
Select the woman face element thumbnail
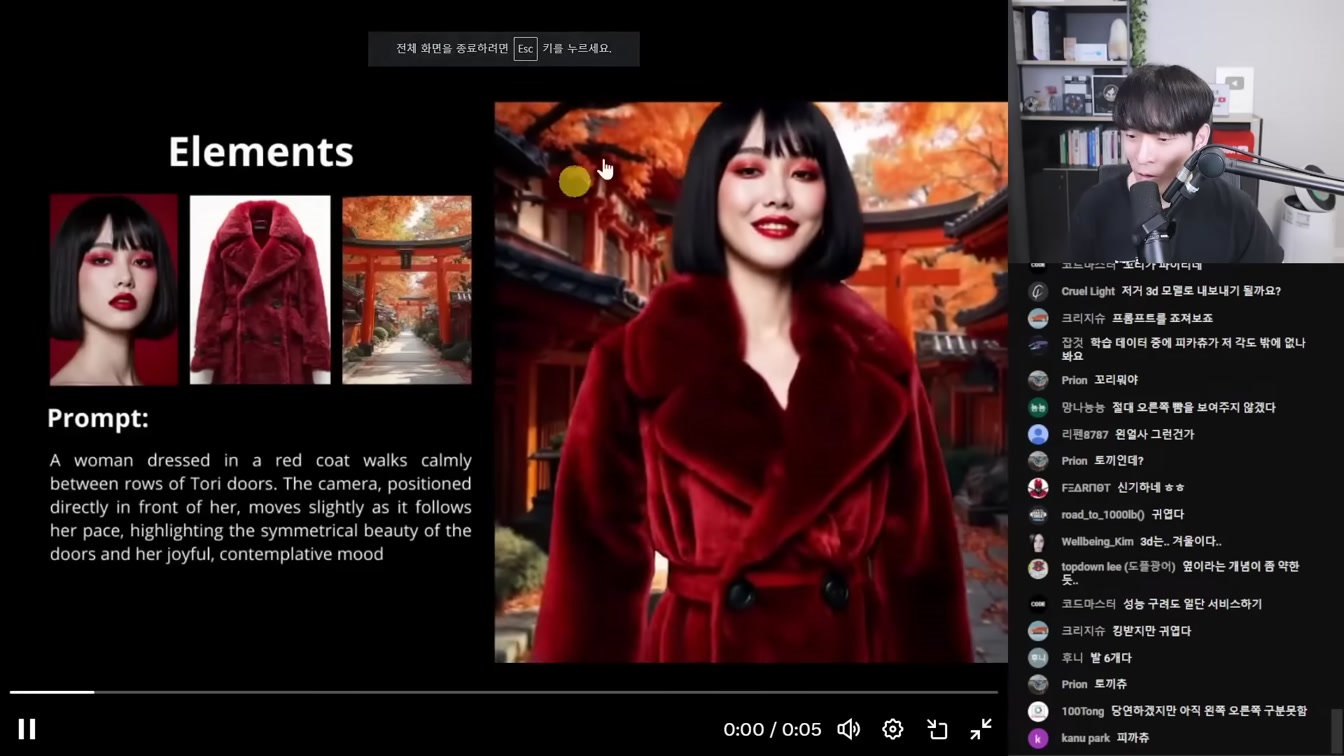point(114,290)
